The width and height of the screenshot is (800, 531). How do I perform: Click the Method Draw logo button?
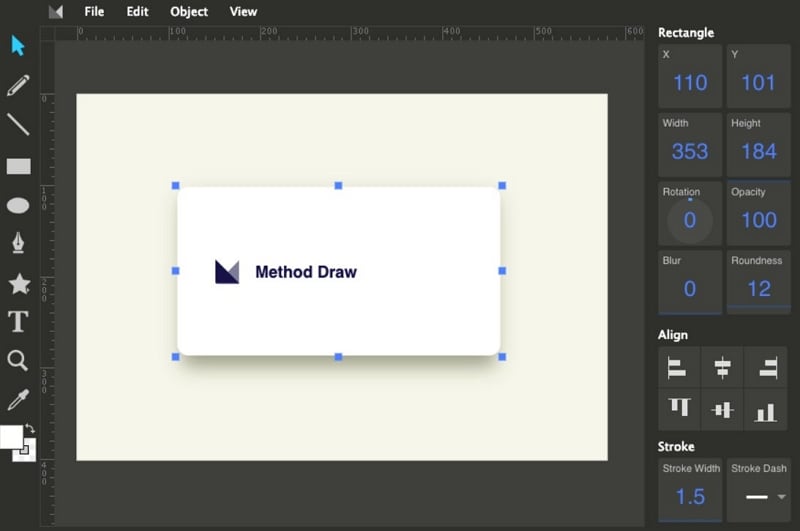pyautogui.click(x=55, y=12)
